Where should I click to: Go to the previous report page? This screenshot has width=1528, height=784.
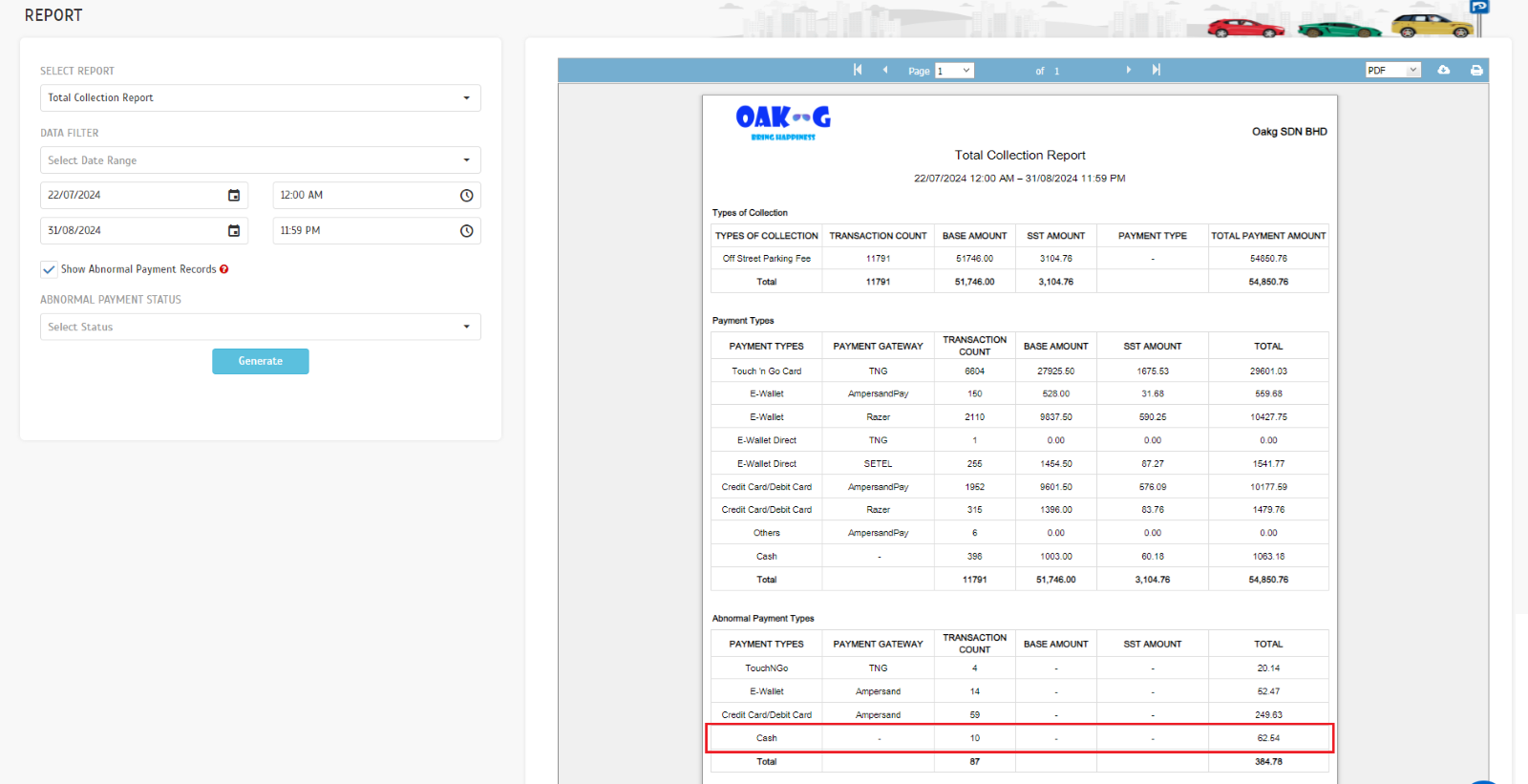[x=885, y=70]
